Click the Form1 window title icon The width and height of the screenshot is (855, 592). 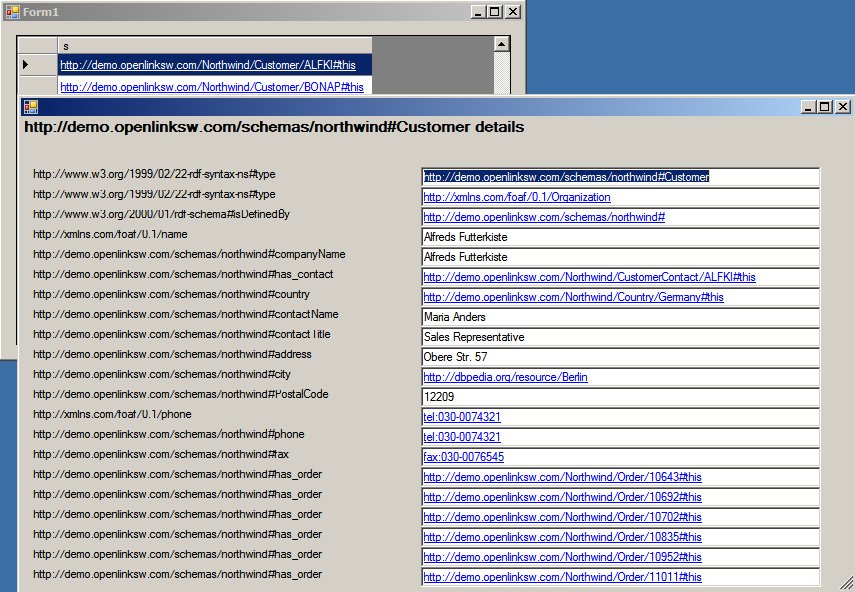pos(13,11)
